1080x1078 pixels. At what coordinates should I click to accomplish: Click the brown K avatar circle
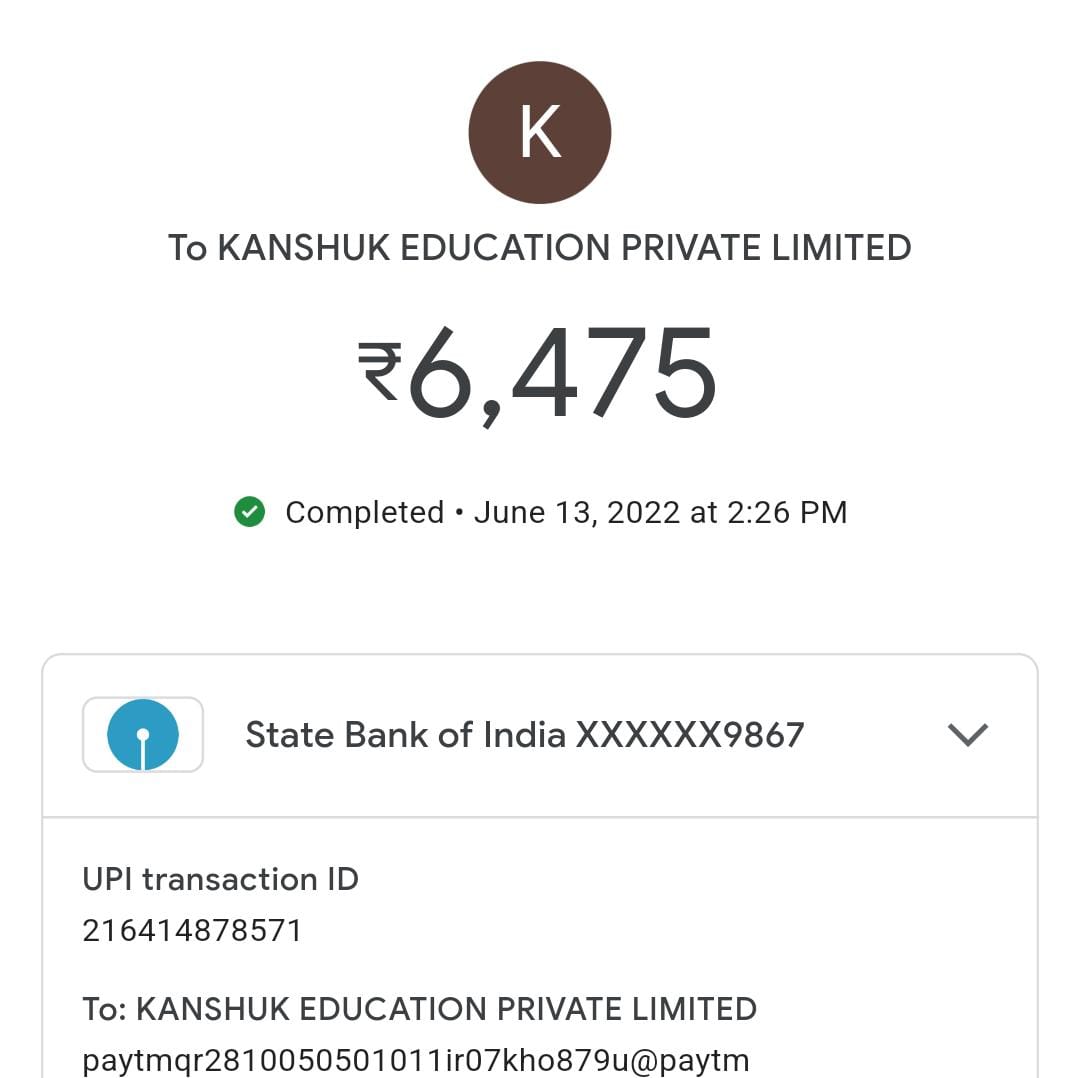(540, 132)
